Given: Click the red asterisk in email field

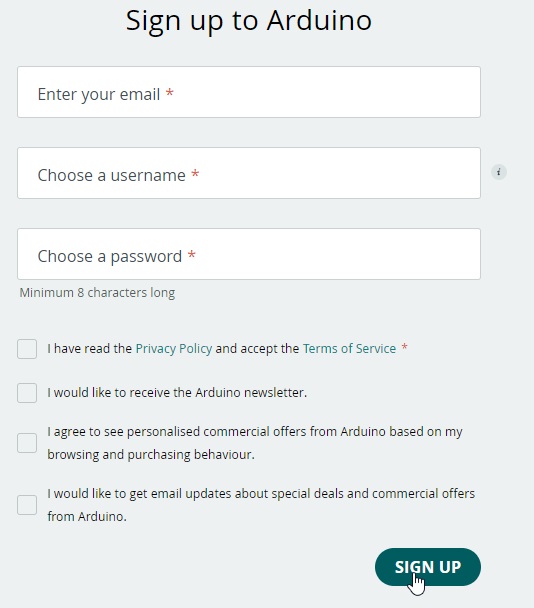Looking at the screenshot, I should (169, 93).
